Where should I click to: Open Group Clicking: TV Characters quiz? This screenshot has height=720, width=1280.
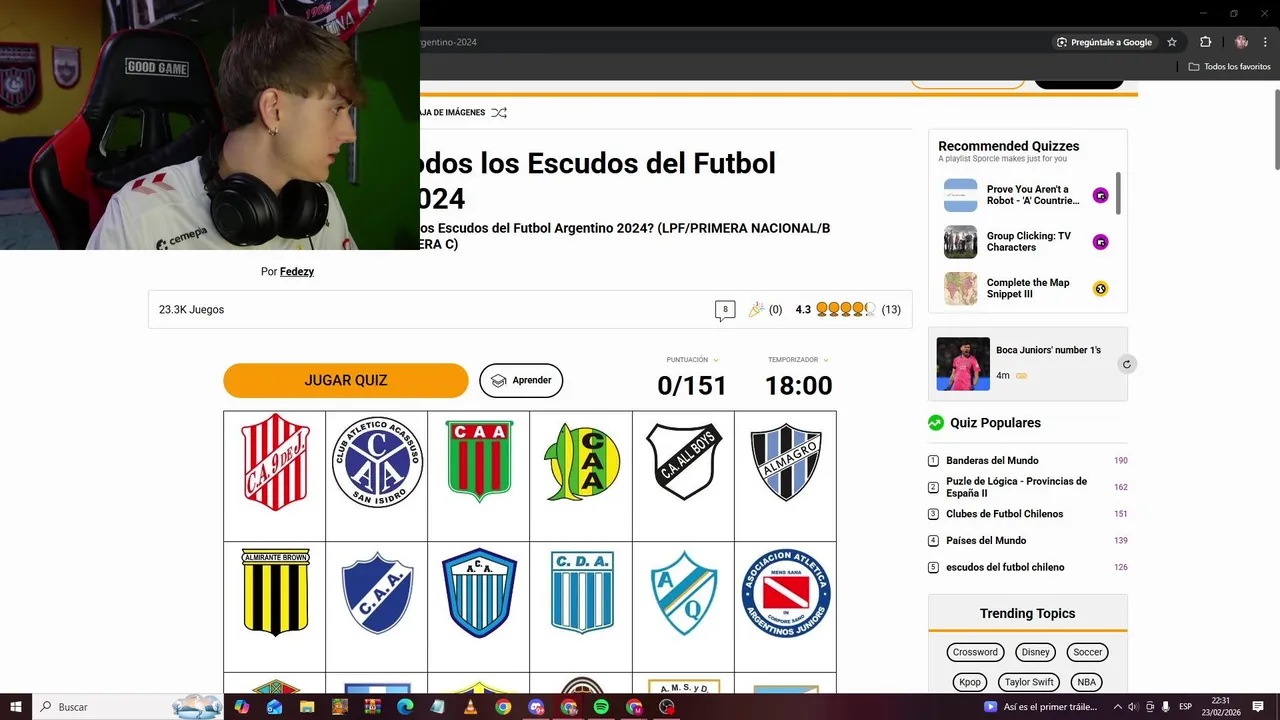1029,242
